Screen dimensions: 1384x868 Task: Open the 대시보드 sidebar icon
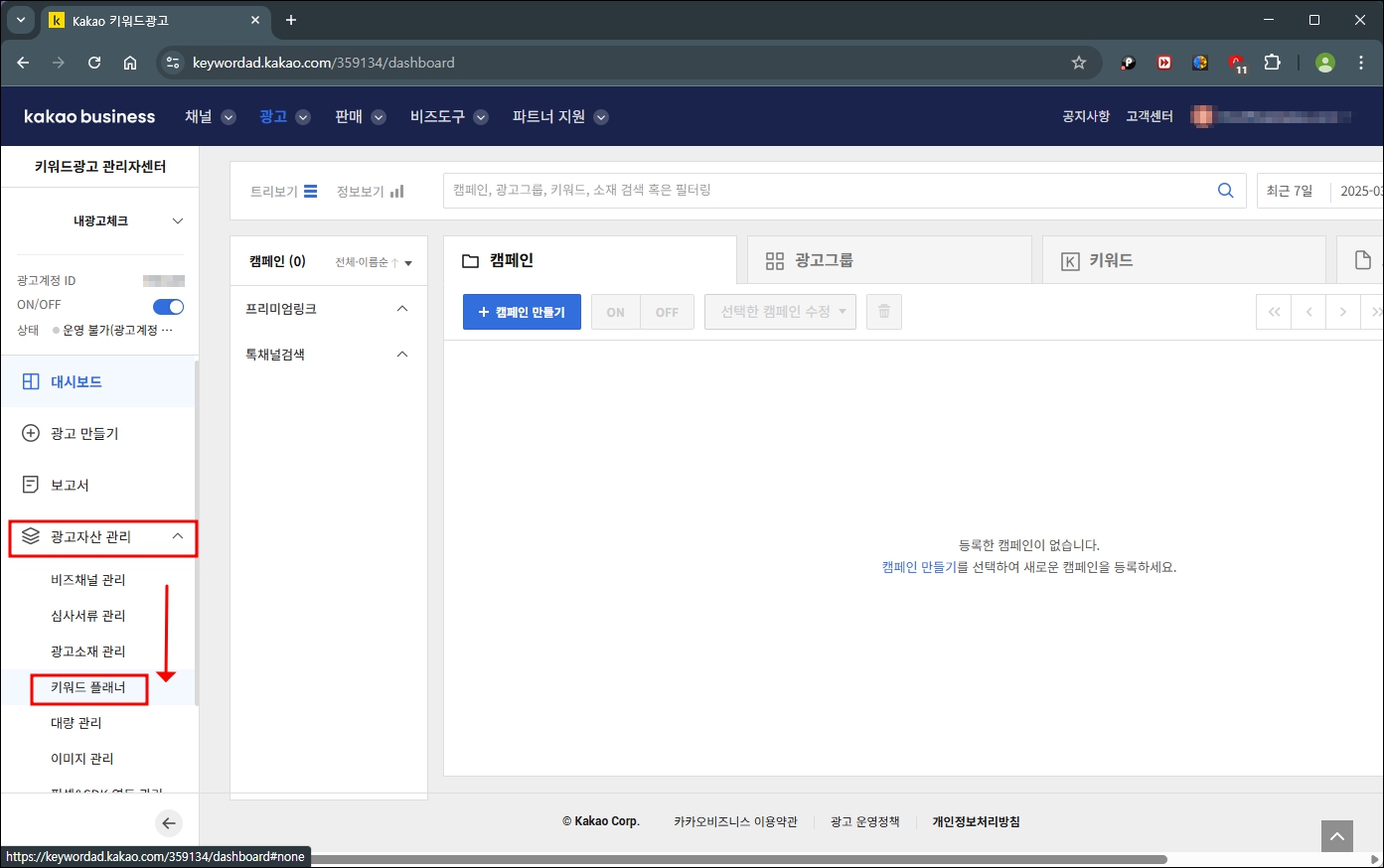pos(33,381)
